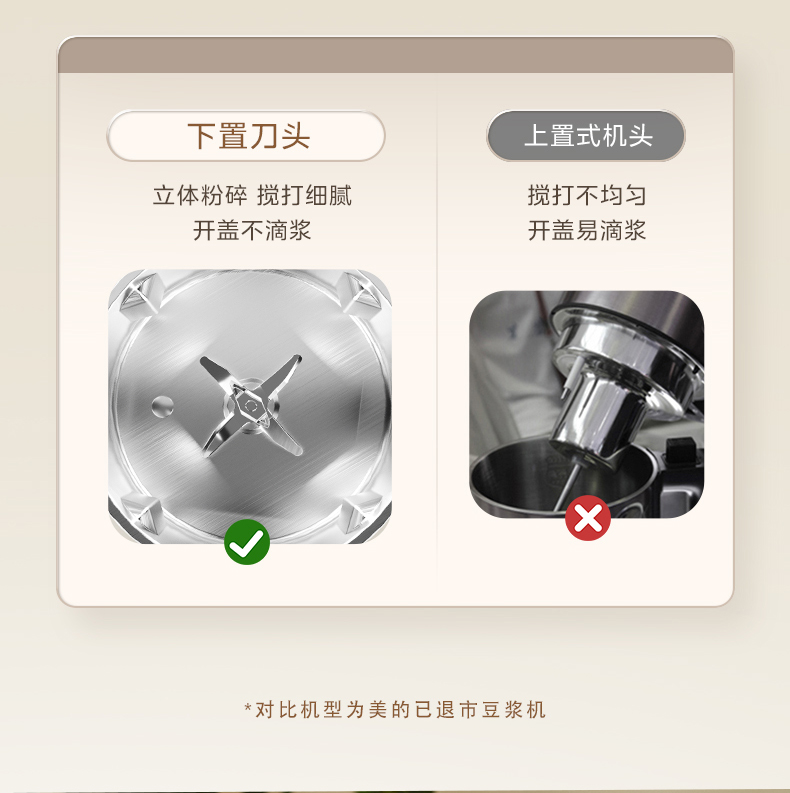Click the text 搅打不均匀
The height and width of the screenshot is (793, 790).
(x=587, y=195)
